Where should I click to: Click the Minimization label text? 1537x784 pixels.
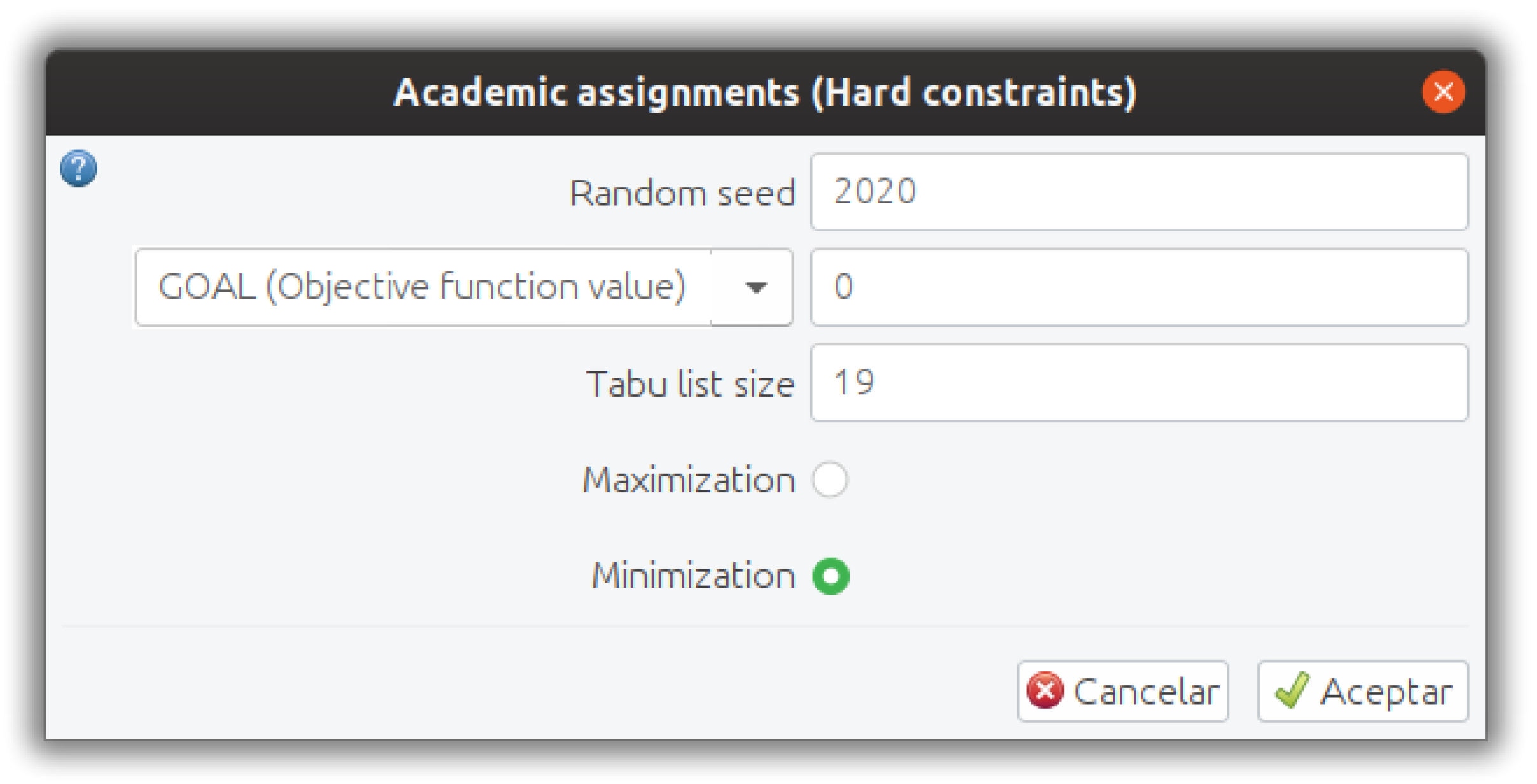[x=693, y=575]
